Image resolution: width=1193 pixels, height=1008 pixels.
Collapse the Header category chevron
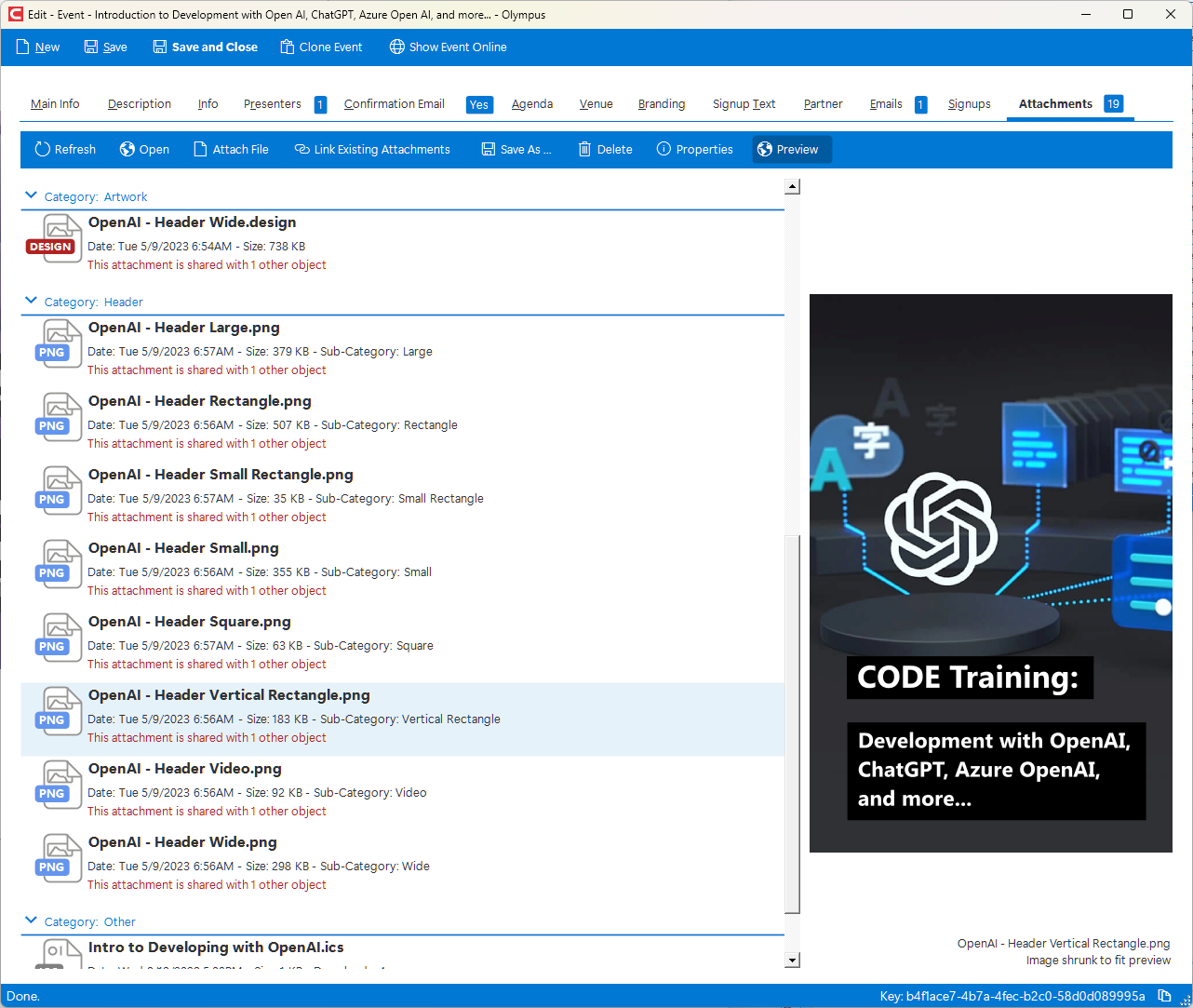pyautogui.click(x=31, y=301)
